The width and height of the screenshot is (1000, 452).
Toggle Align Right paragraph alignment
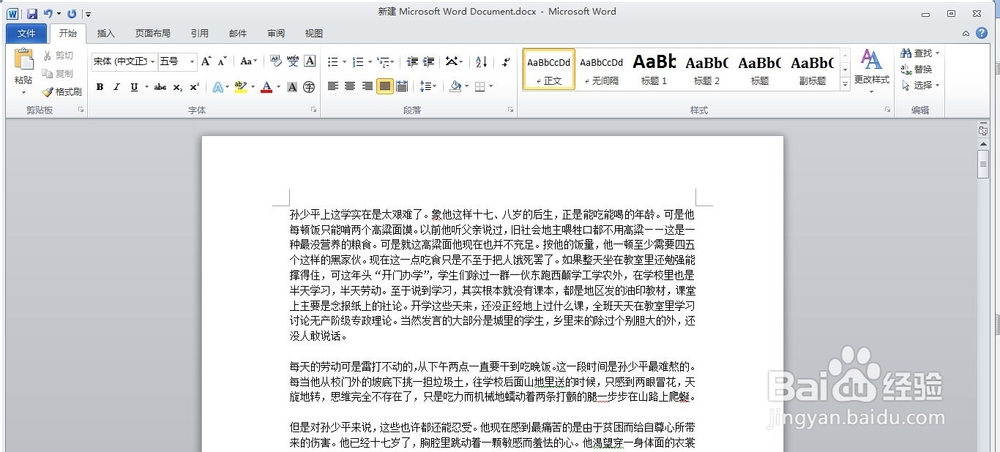(367, 86)
